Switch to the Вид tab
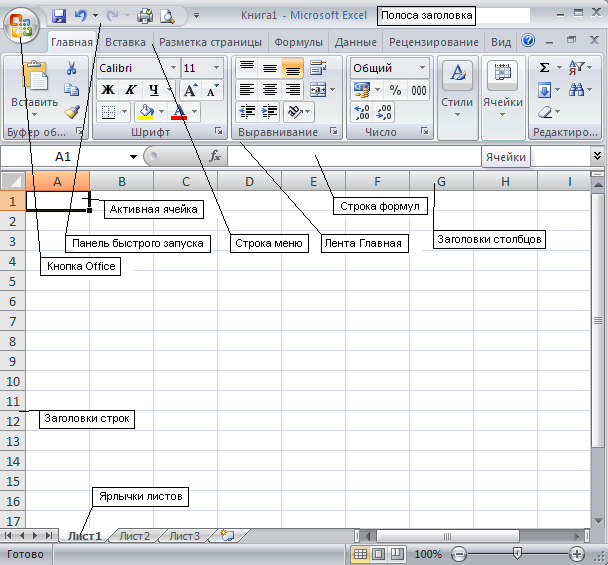Screen dimensions: 608x565 pyautogui.click(x=501, y=42)
